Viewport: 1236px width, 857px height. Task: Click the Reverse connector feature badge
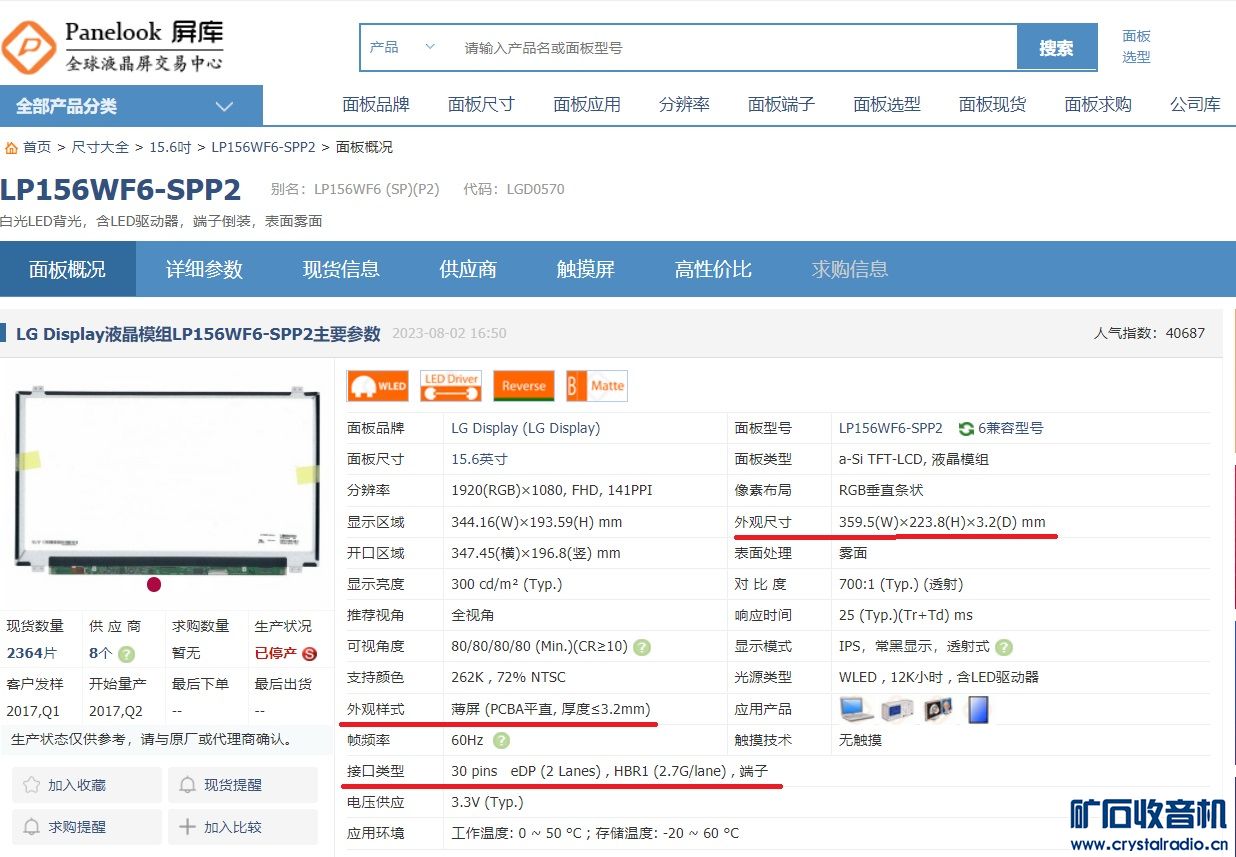click(x=523, y=386)
